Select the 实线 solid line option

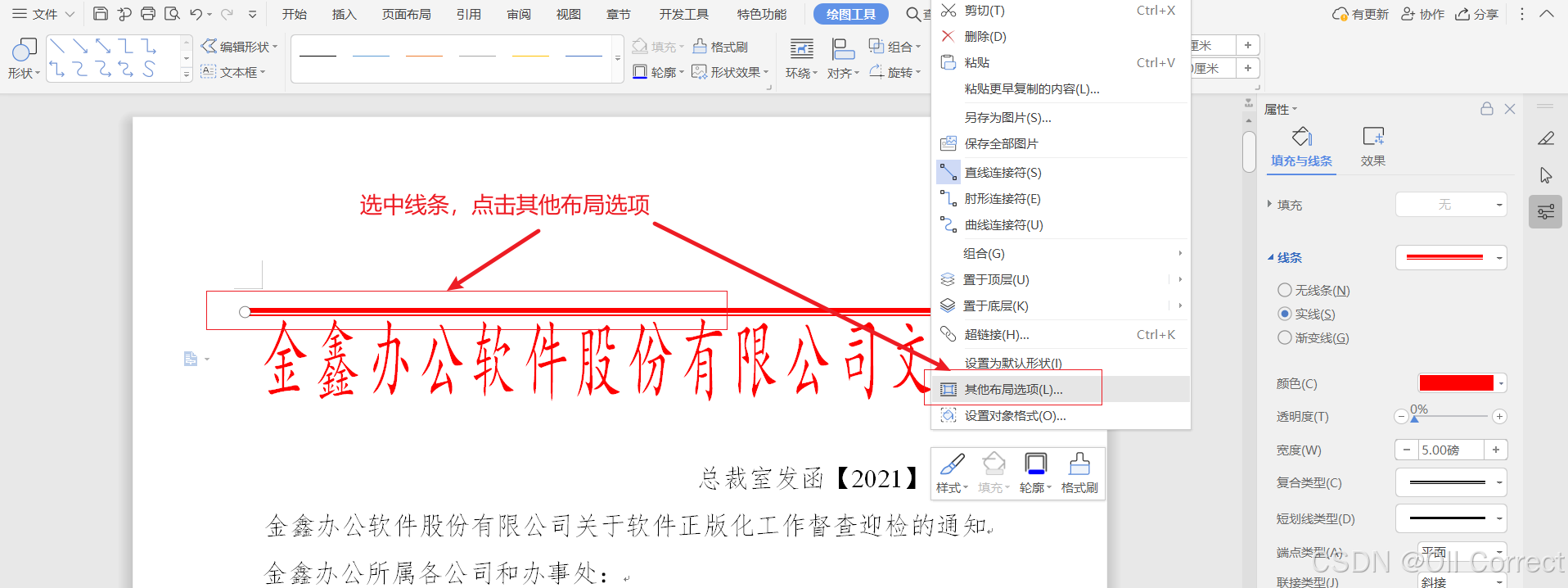(1306, 314)
